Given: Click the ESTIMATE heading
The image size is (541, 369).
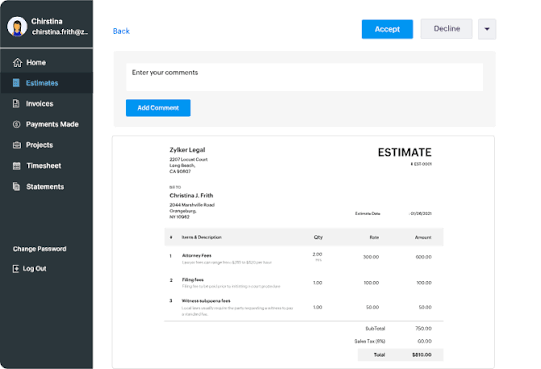Looking at the screenshot, I should pos(404,152).
